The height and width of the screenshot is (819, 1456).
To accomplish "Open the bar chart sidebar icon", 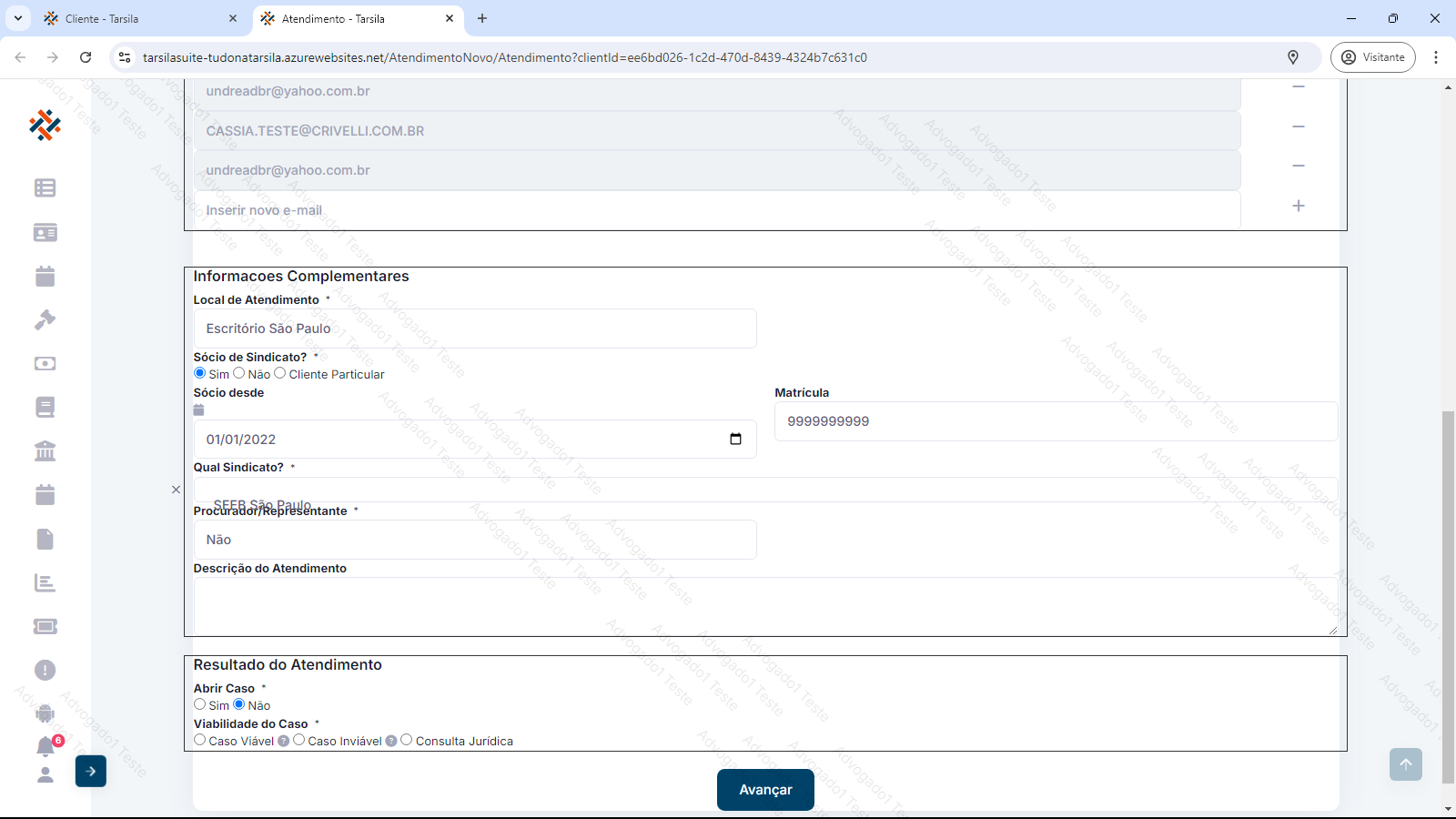I will click(45, 582).
